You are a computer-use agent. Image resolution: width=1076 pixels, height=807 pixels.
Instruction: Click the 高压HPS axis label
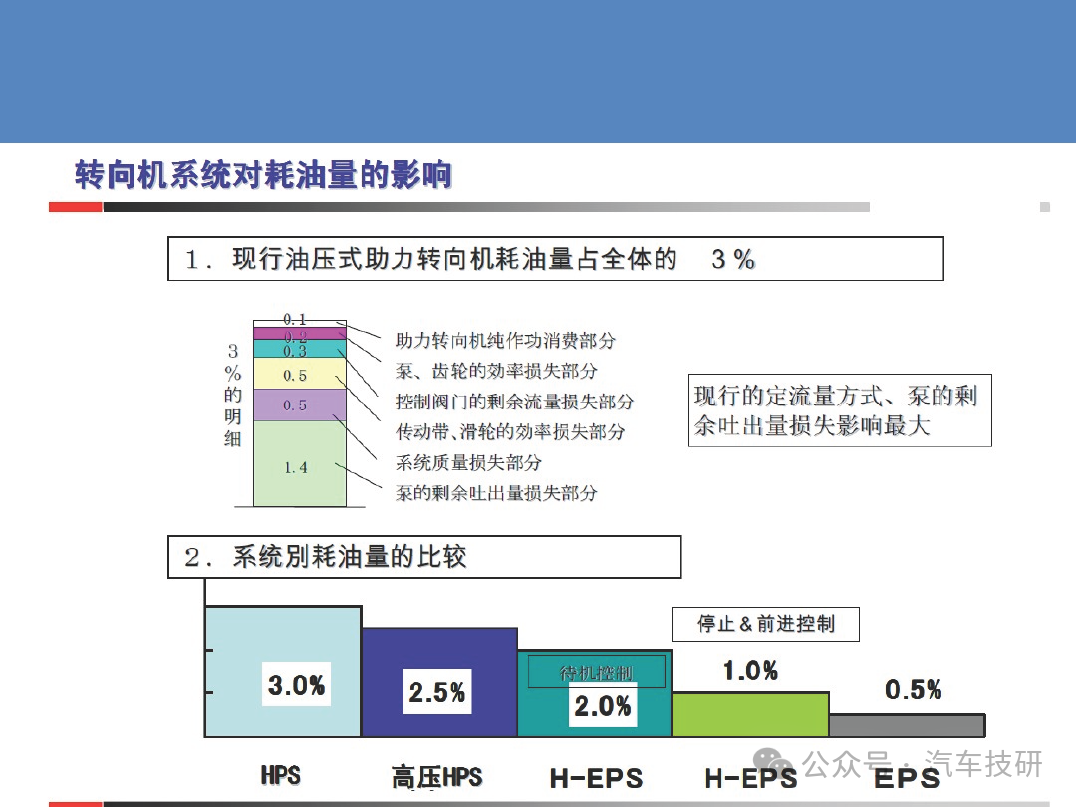[x=436, y=777]
